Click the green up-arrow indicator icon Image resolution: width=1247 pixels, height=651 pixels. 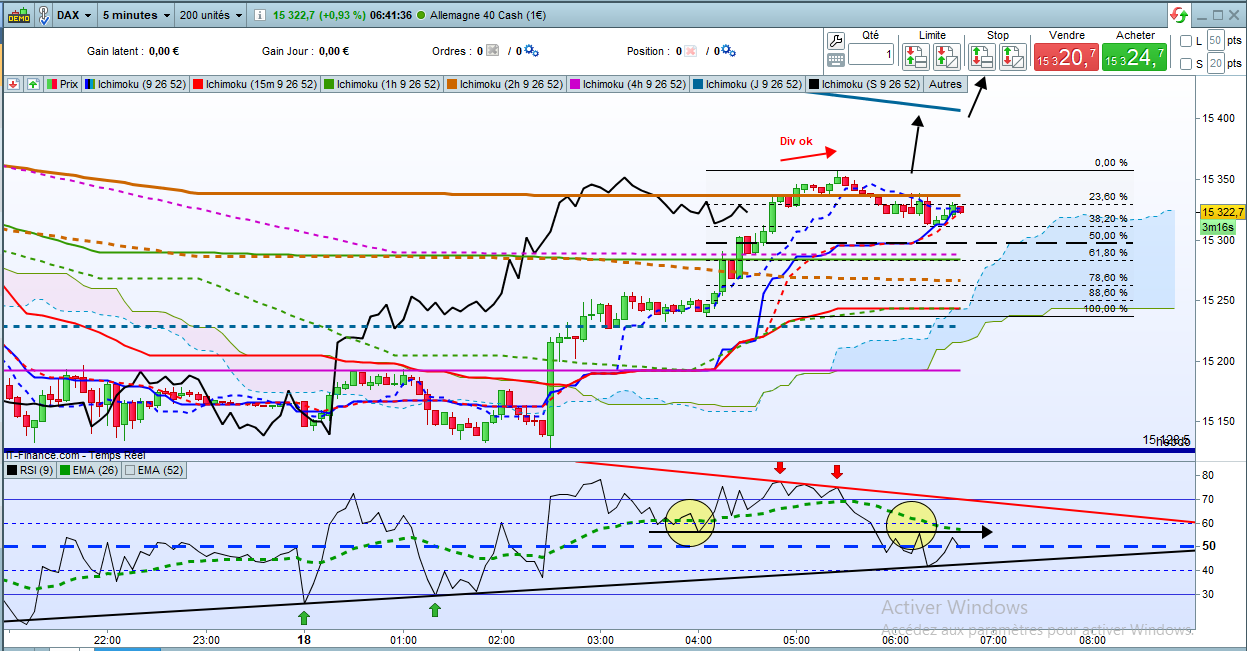pos(33,84)
